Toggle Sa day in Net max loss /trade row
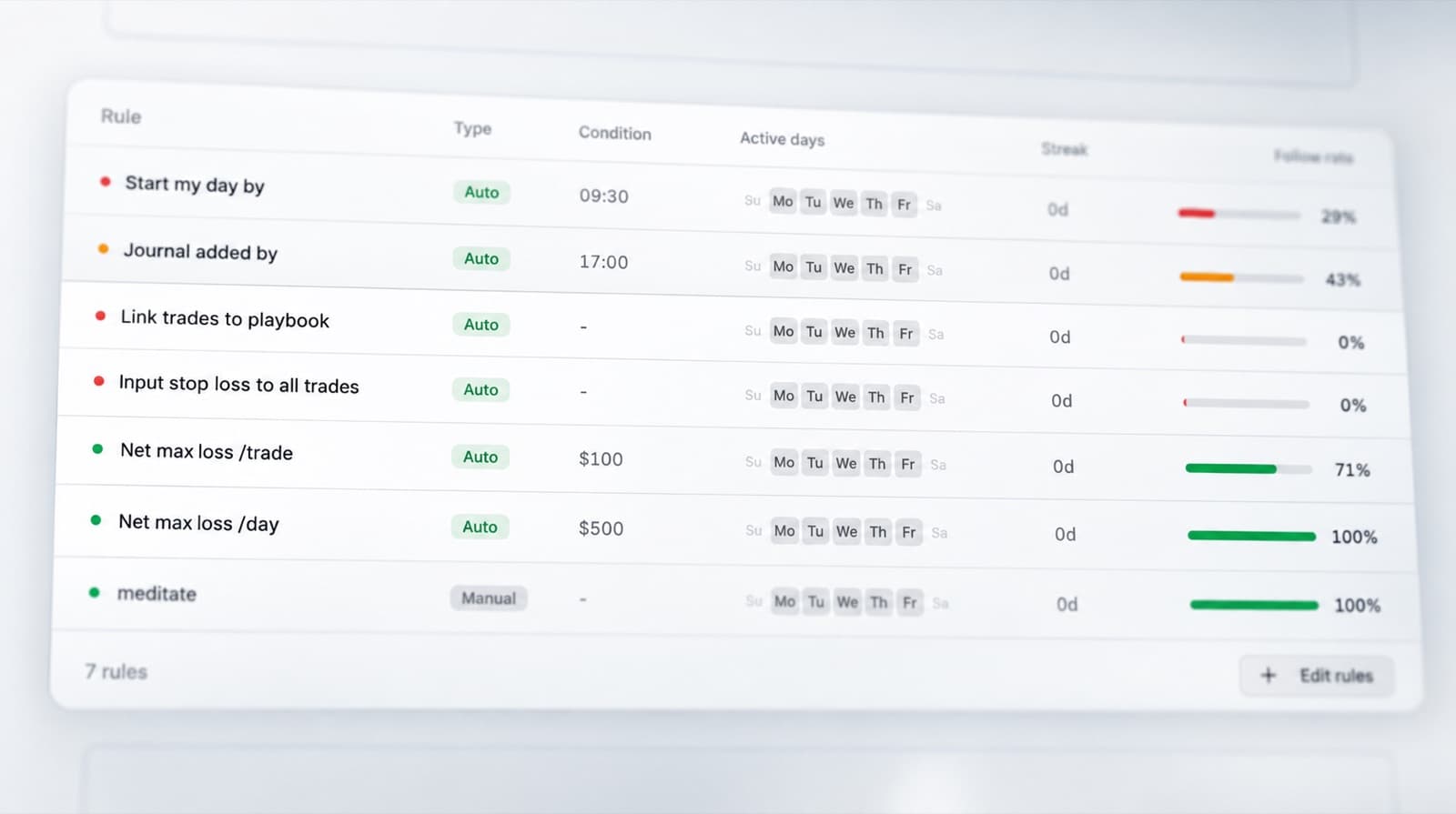1456x814 pixels. click(x=938, y=465)
